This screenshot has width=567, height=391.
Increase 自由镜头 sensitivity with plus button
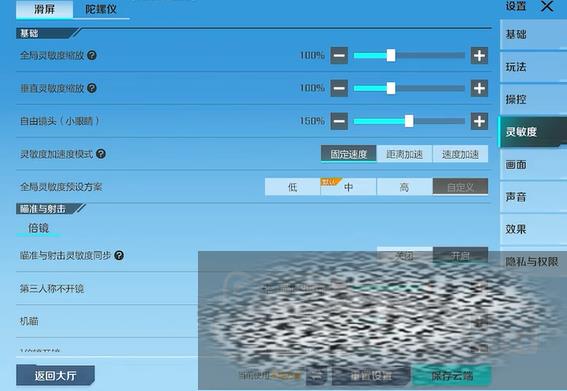point(479,121)
